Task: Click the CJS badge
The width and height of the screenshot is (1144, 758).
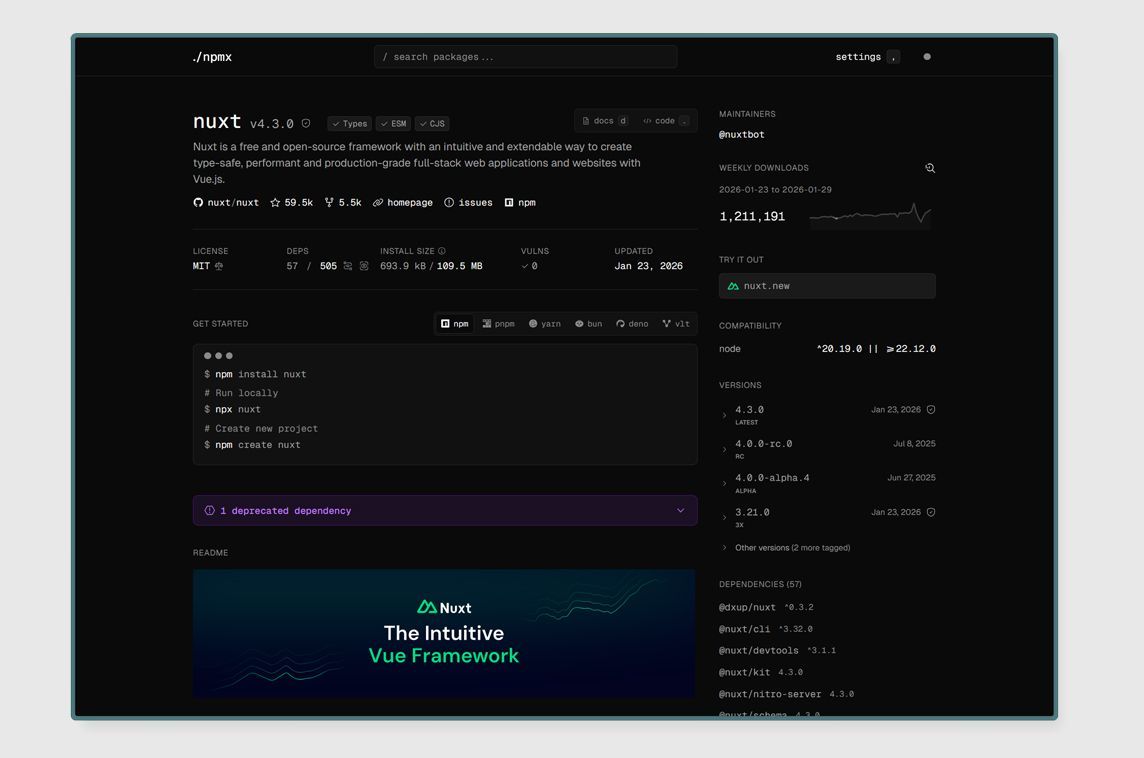Action: click(432, 123)
